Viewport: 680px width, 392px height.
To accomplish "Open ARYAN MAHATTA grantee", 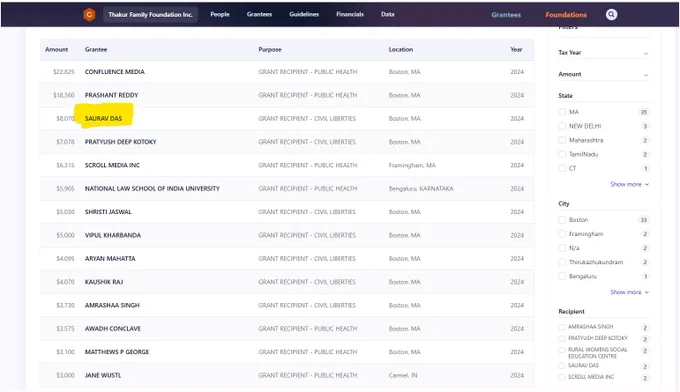I will click(110, 258).
